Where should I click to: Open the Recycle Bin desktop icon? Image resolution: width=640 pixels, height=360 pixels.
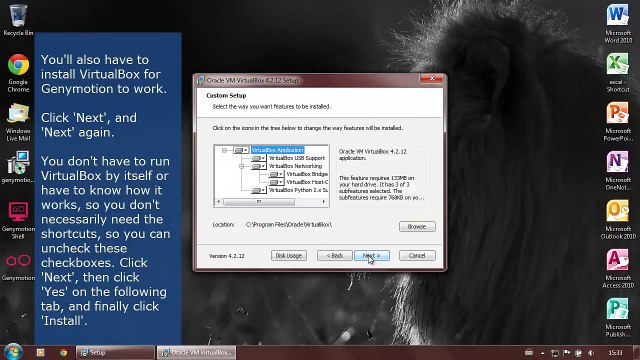click(x=18, y=20)
